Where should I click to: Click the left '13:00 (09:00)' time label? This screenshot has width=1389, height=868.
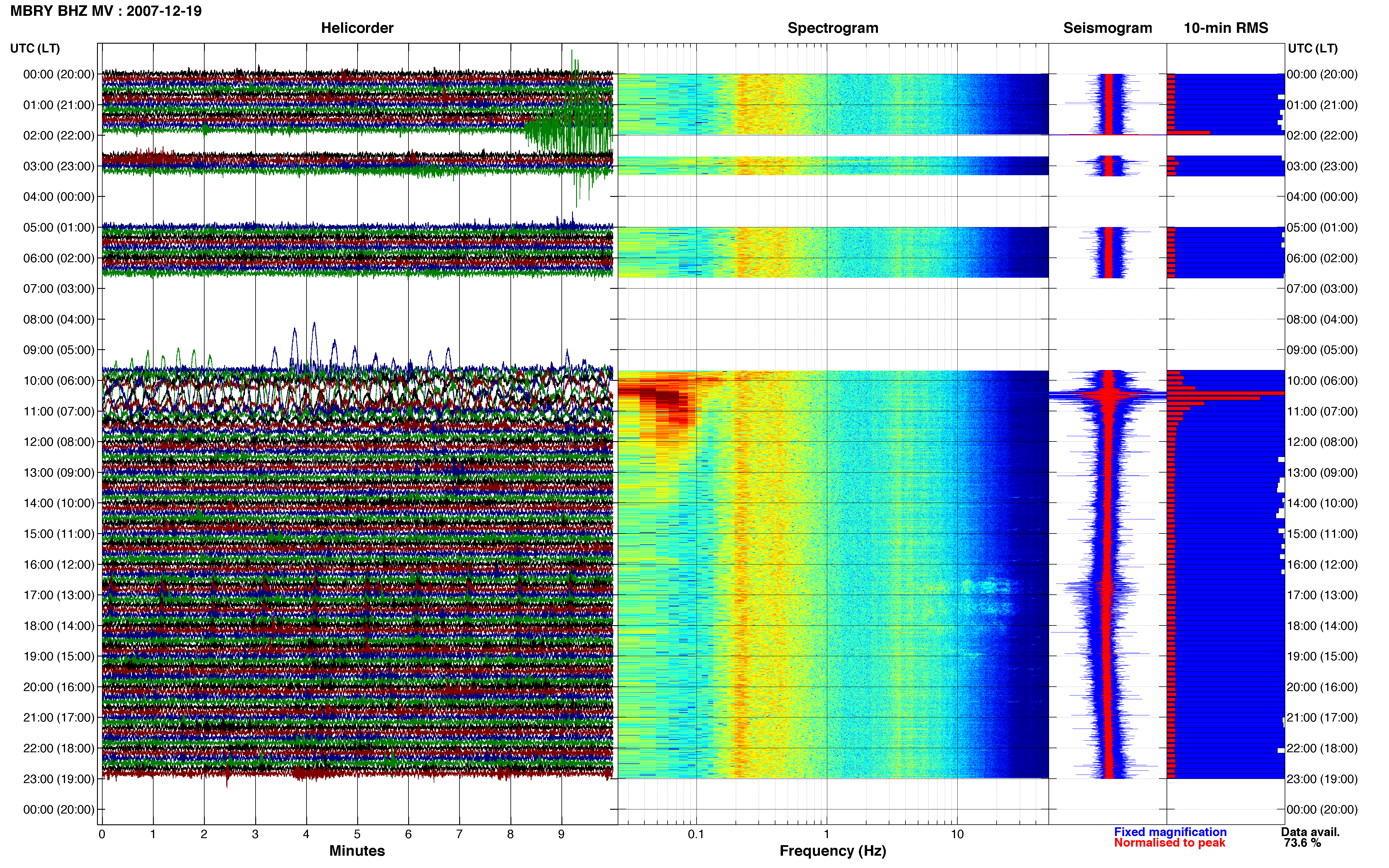click(x=59, y=473)
